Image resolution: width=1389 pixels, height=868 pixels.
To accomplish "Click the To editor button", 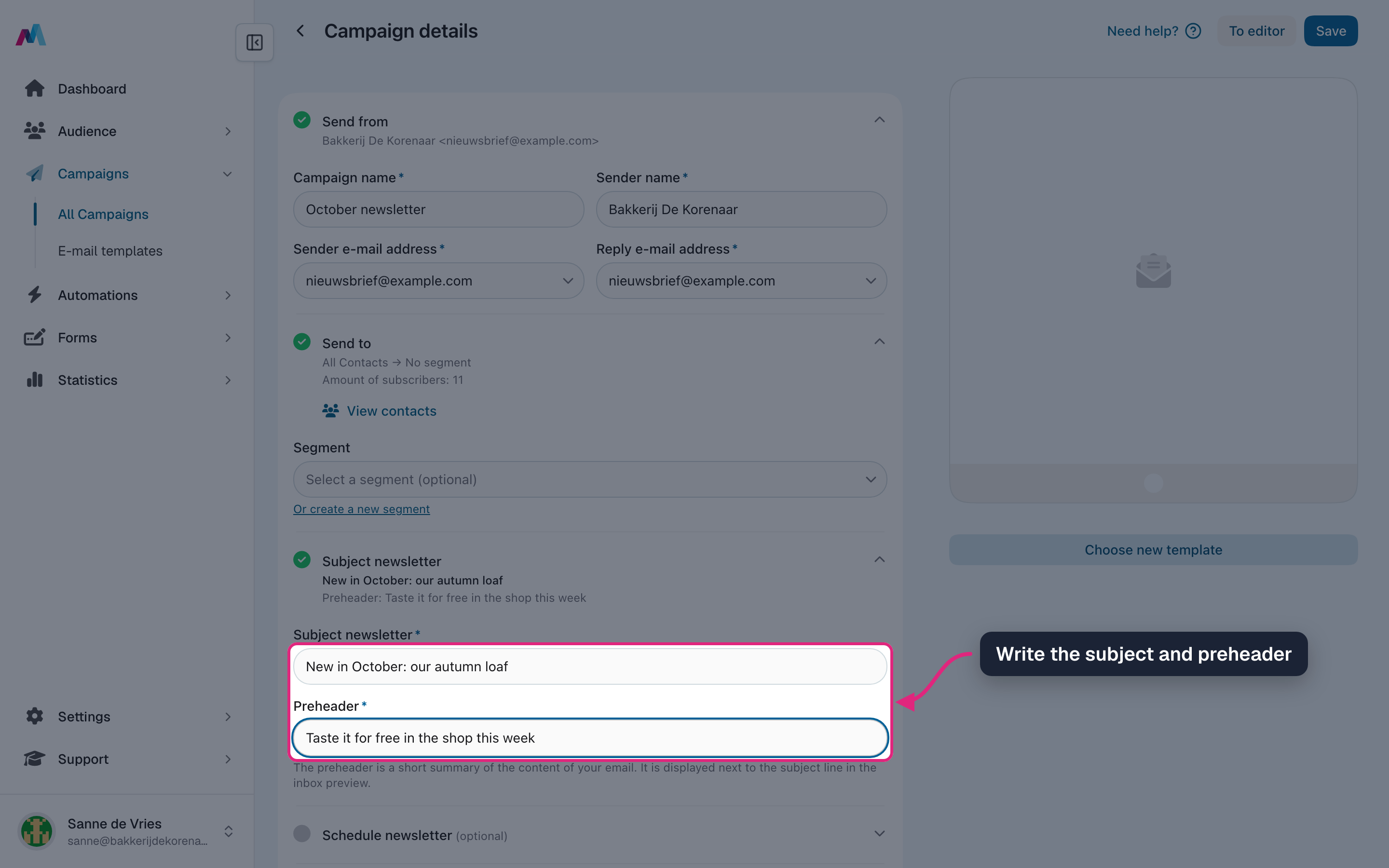I will pos(1256,31).
